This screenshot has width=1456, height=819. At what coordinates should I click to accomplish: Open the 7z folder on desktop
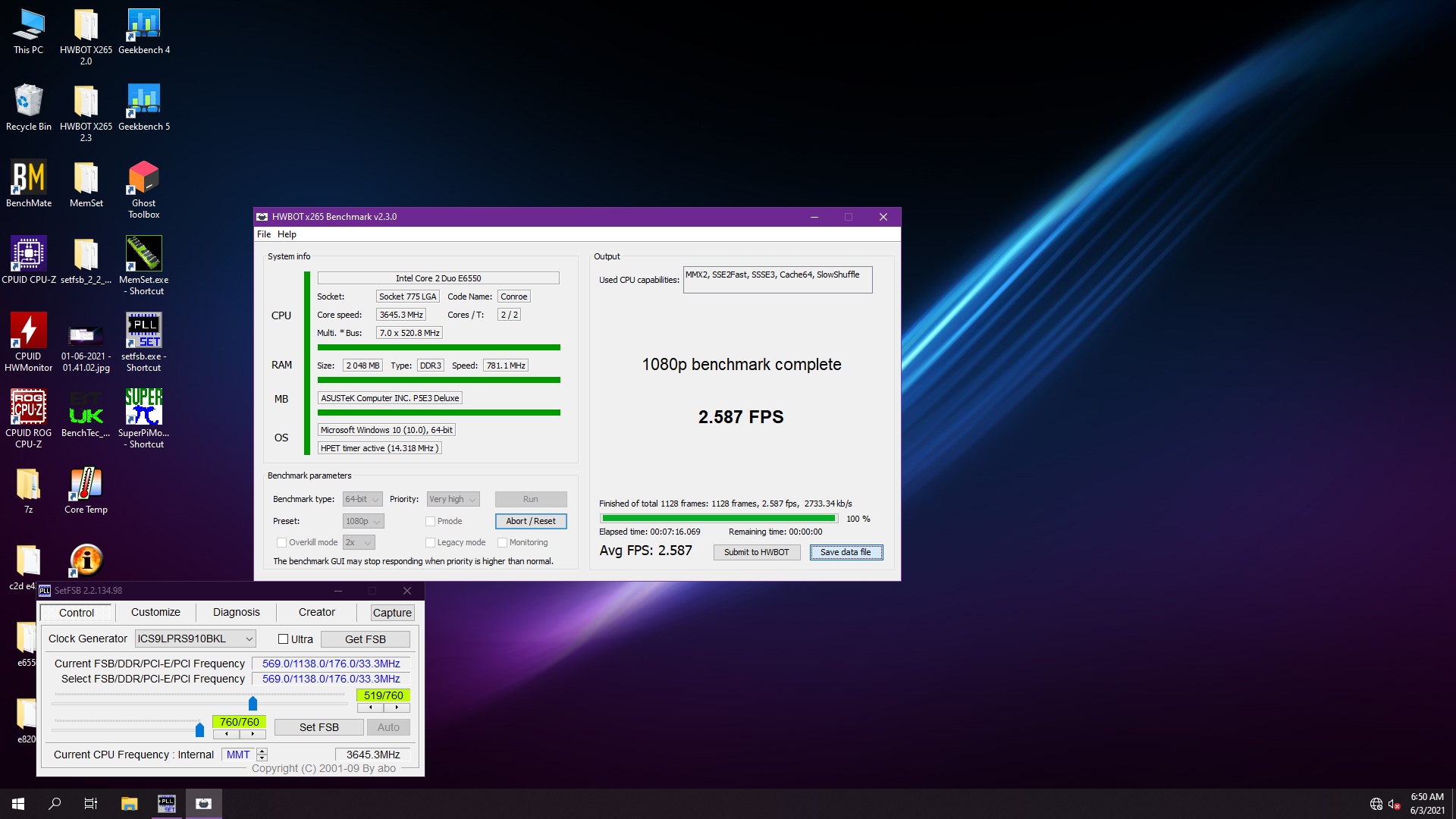point(28,491)
